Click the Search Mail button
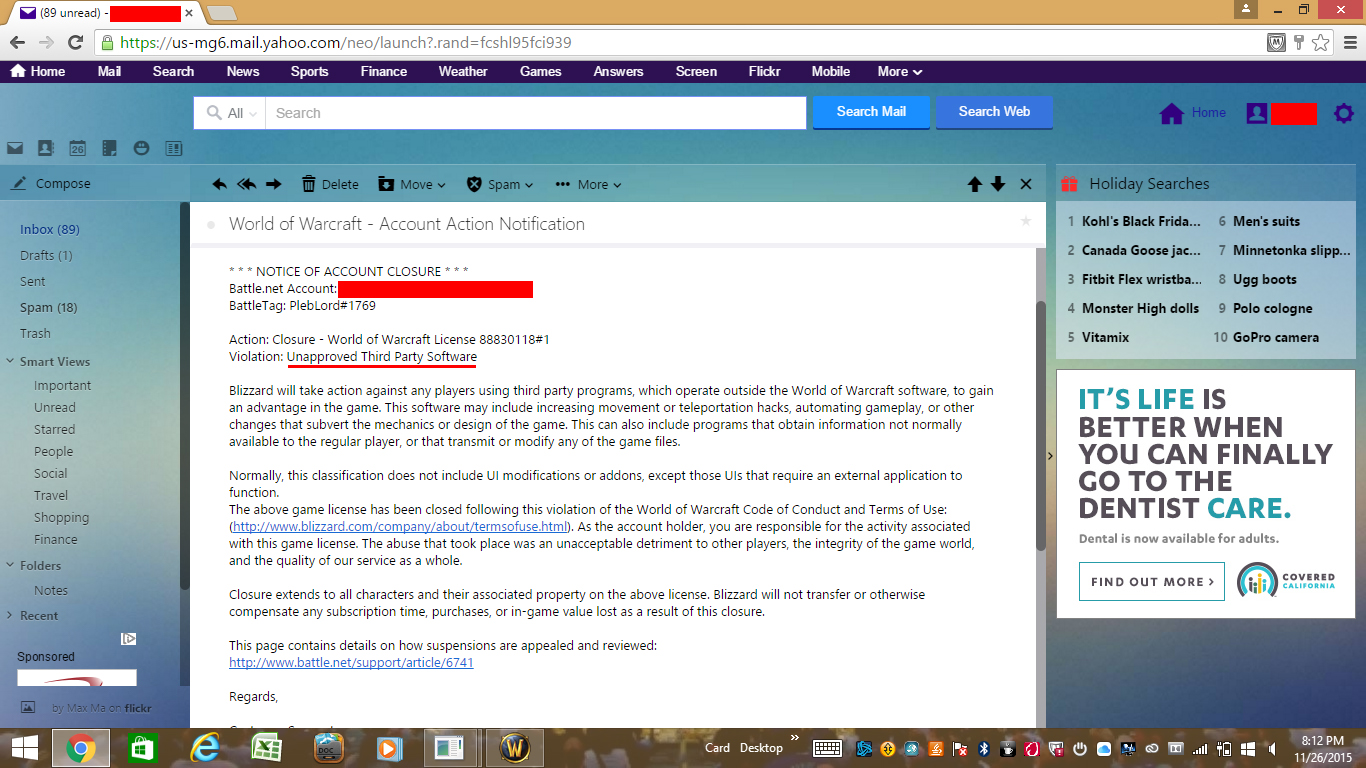Viewport: 1366px width, 768px height. (871, 112)
